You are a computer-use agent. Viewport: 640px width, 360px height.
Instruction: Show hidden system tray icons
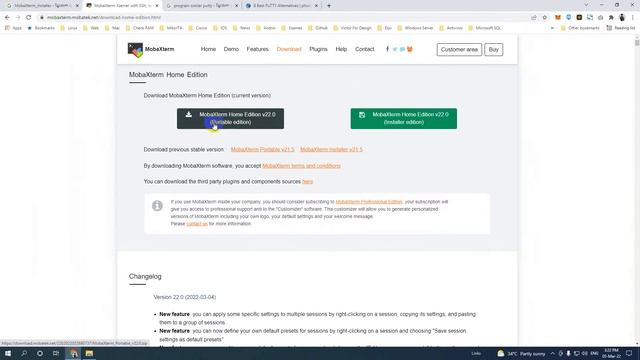pyautogui.click(x=552, y=353)
